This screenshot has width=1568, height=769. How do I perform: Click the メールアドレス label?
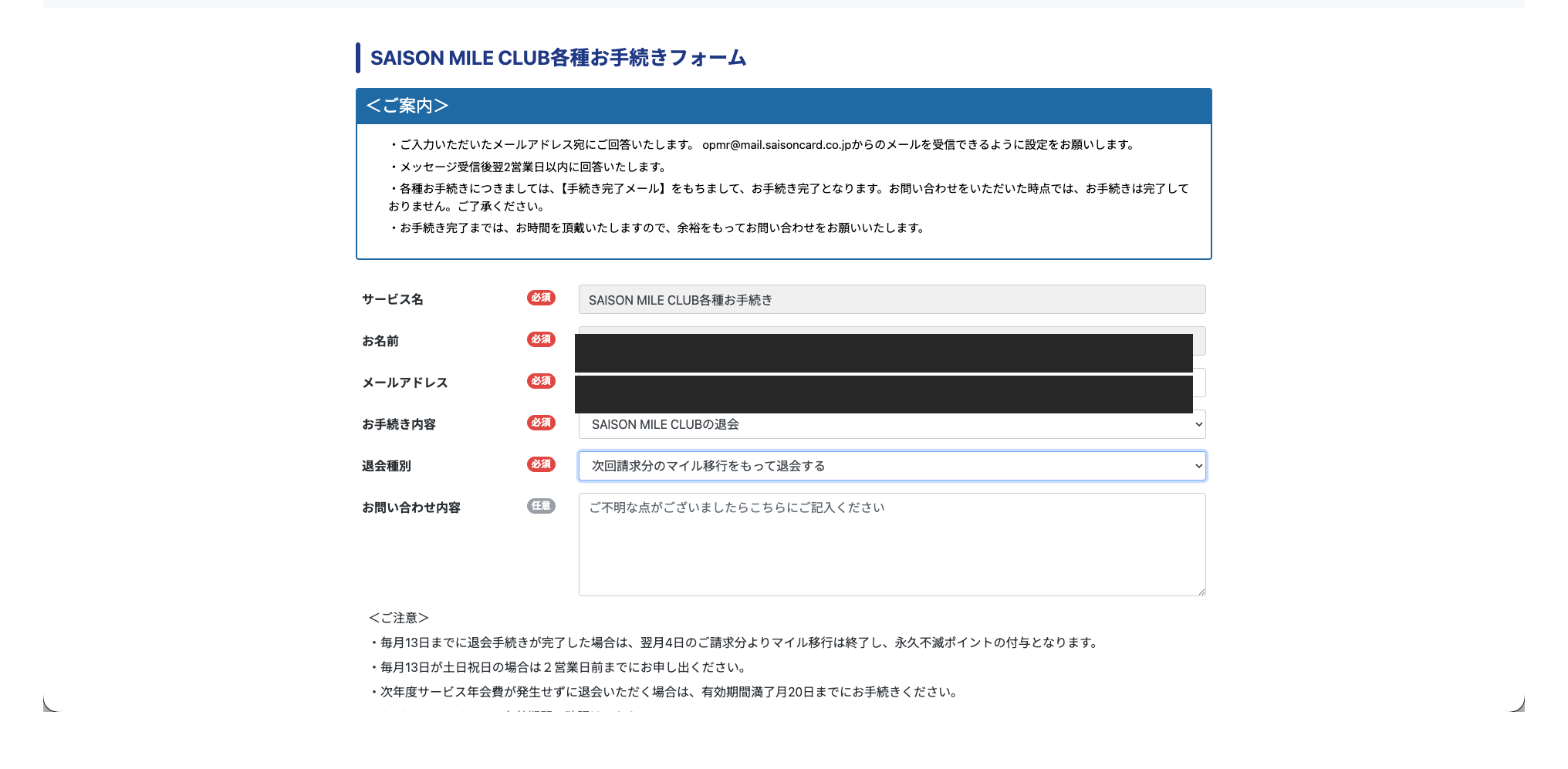pyautogui.click(x=405, y=383)
